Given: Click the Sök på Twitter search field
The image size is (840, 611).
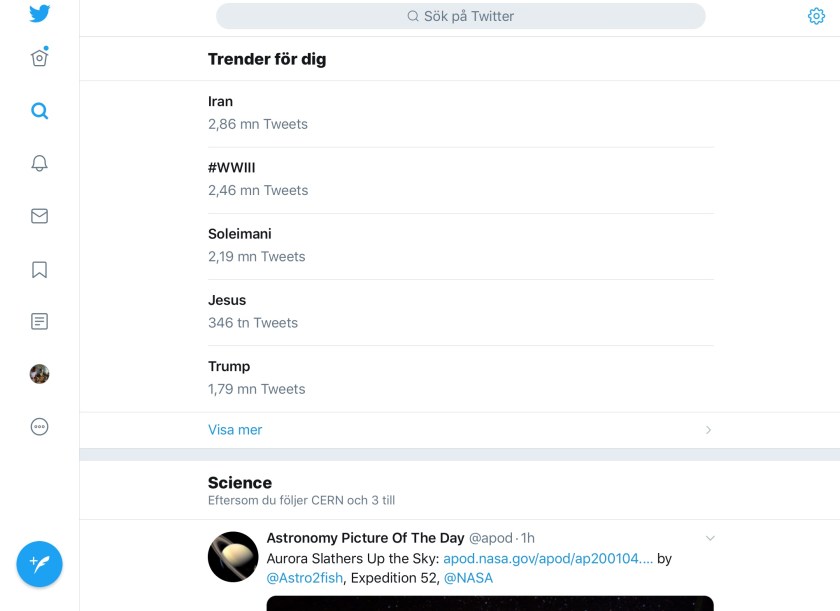Looking at the screenshot, I should point(461,16).
